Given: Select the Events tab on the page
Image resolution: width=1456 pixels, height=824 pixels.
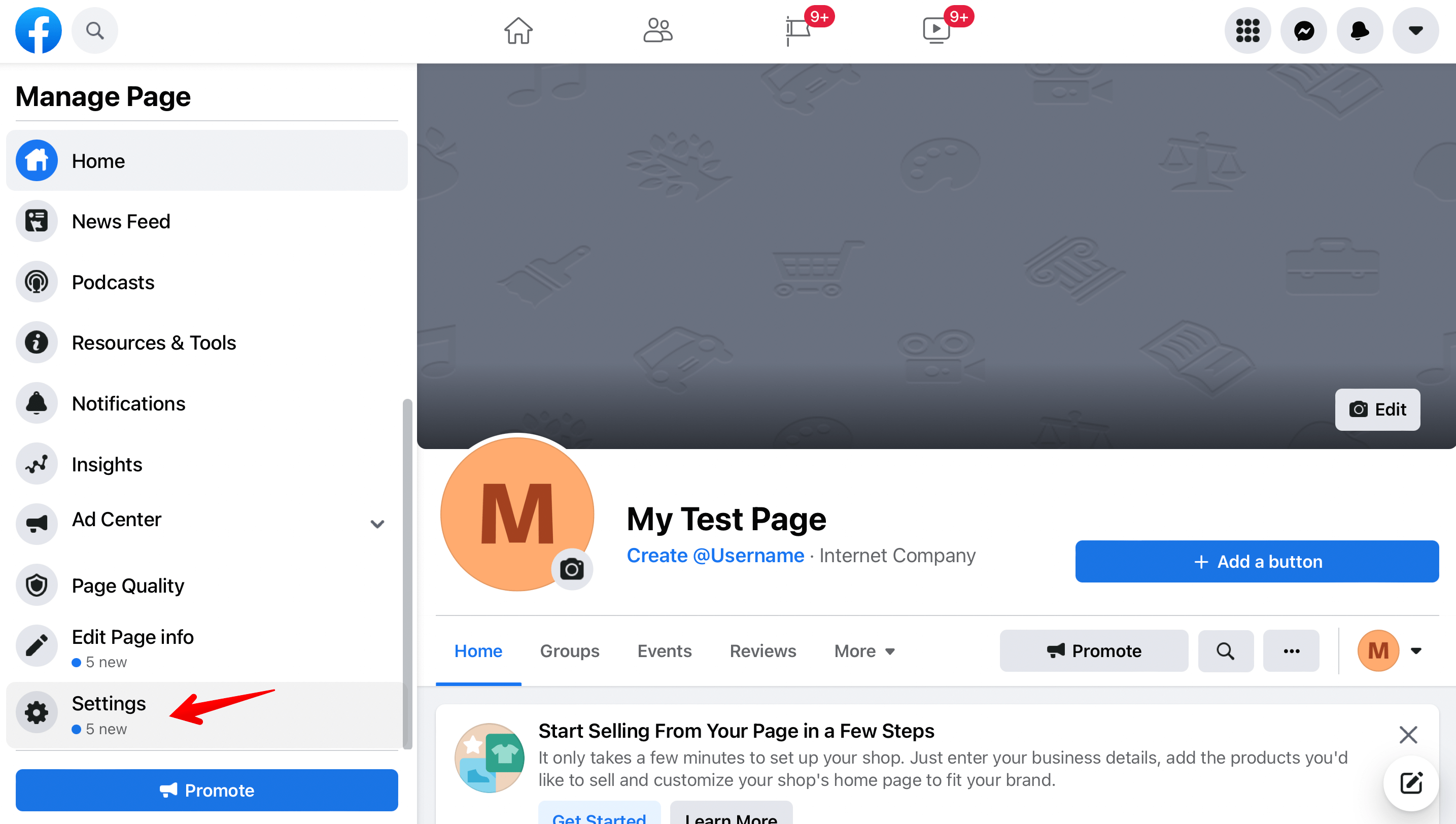Looking at the screenshot, I should (665, 650).
